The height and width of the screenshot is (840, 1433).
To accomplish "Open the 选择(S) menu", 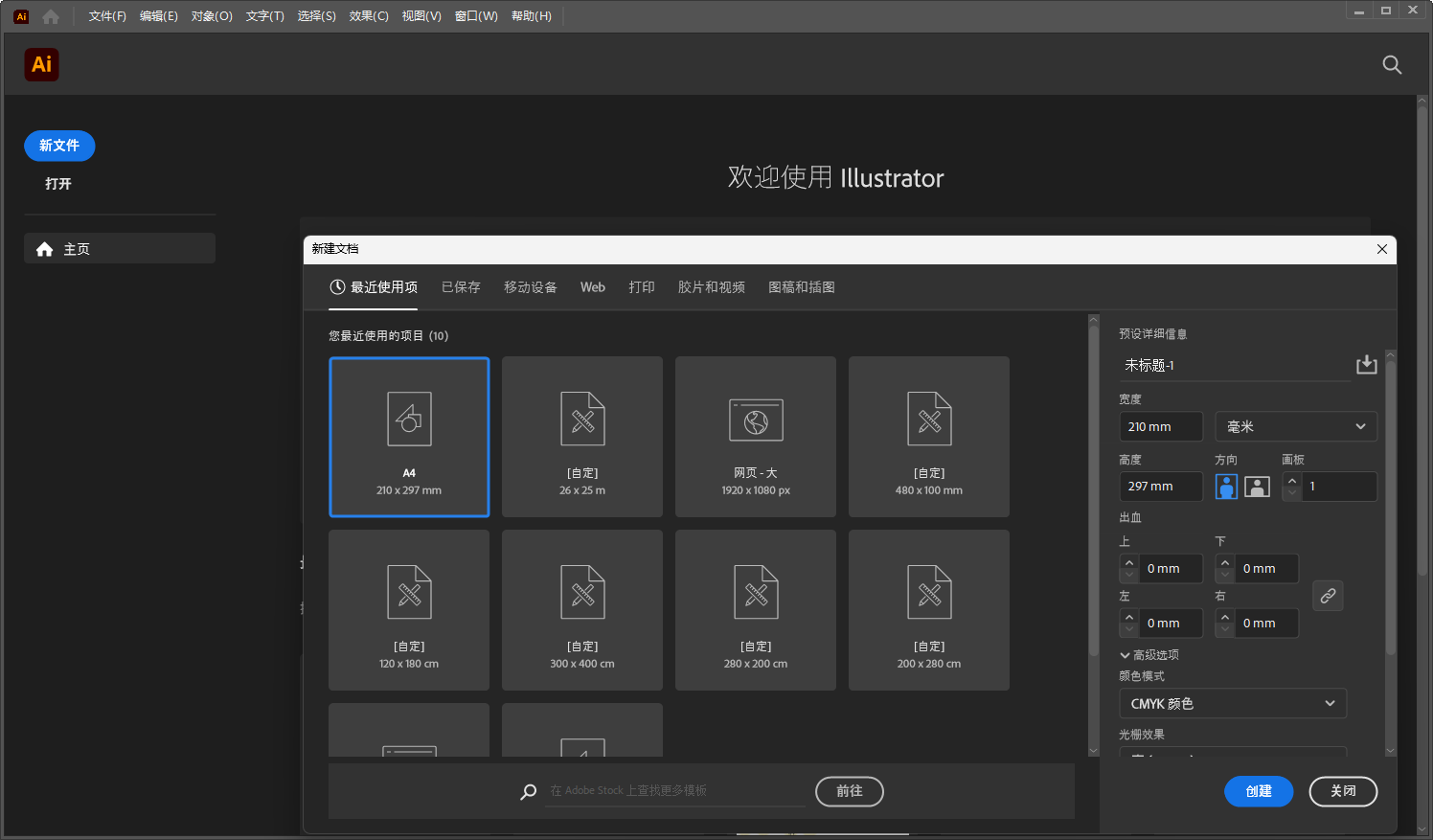I will (x=317, y=16).
